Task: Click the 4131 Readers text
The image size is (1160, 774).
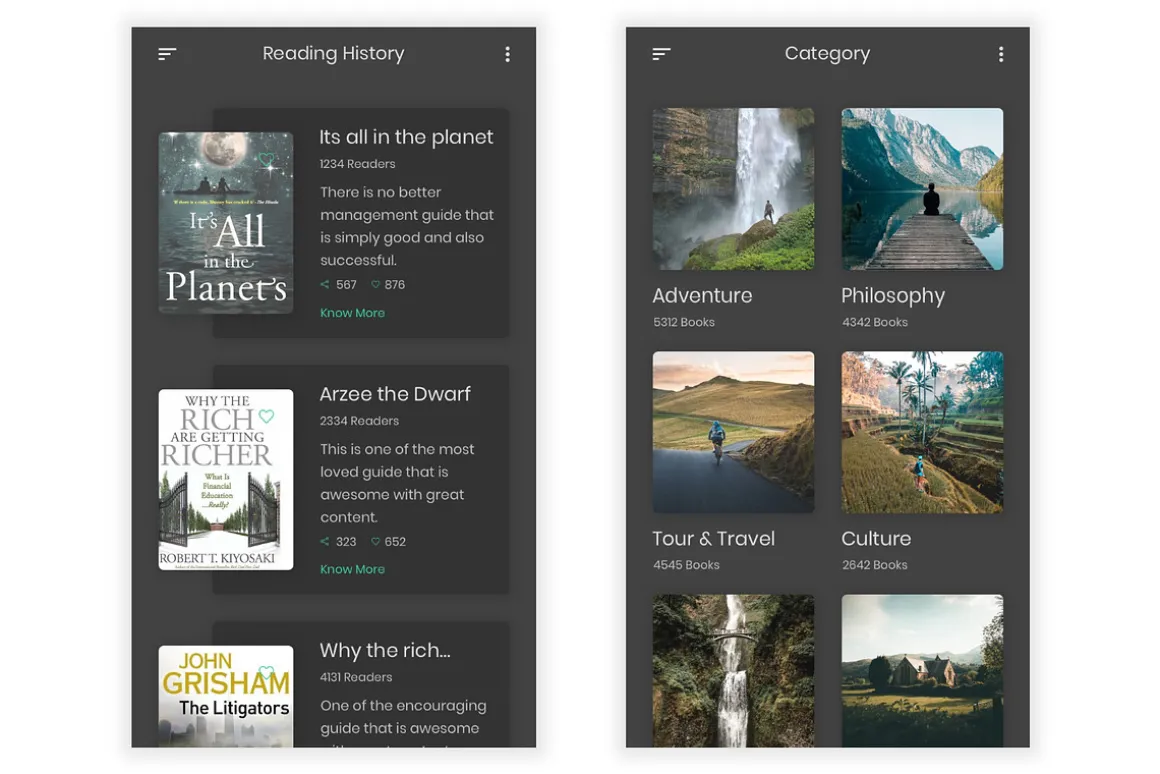Action: 356,677
